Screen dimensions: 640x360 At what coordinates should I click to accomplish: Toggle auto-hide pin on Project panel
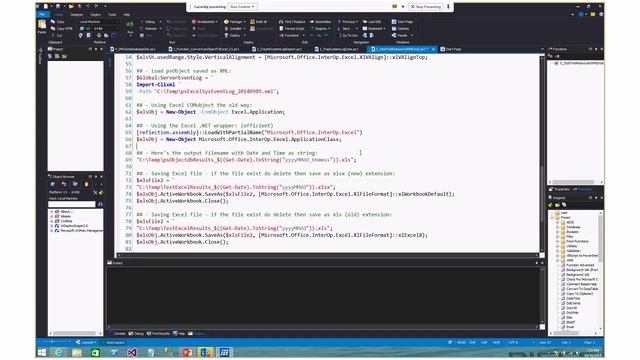pos(96,49)
